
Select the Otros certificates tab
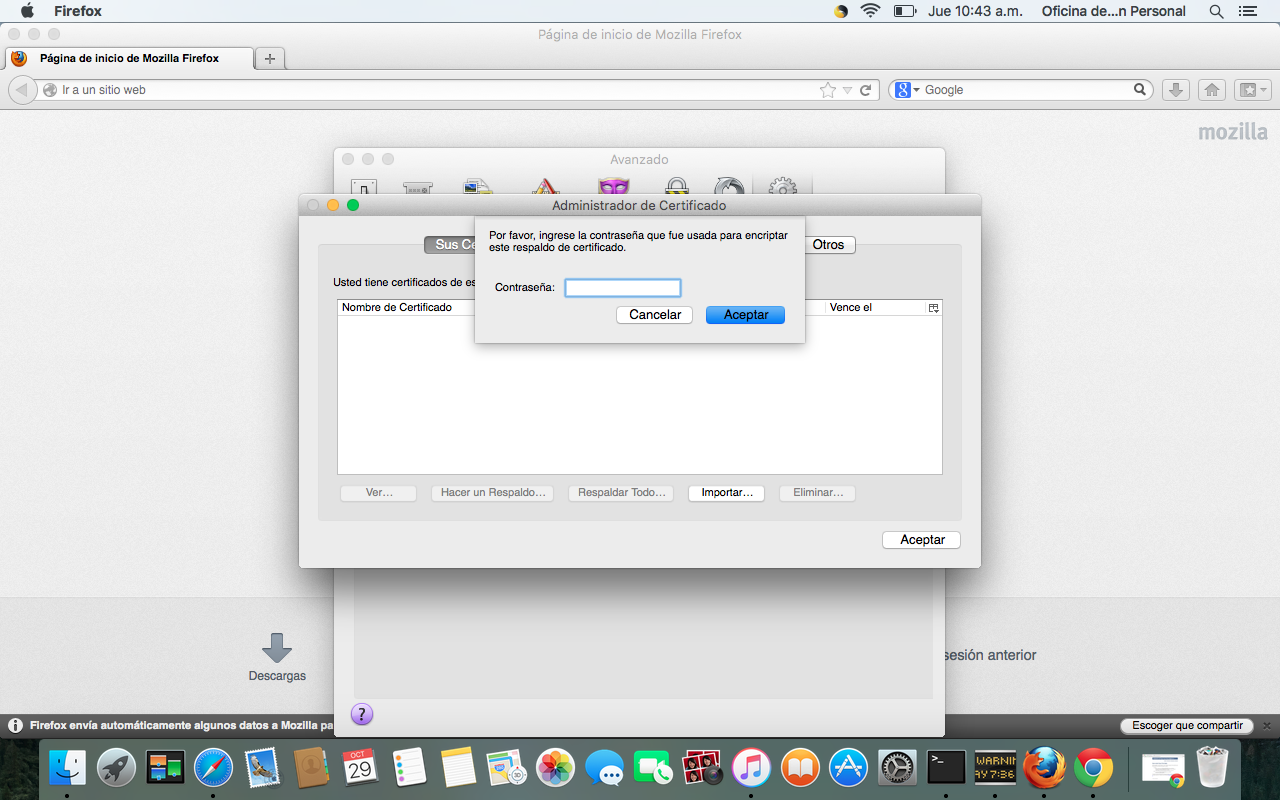click(828, 245)
